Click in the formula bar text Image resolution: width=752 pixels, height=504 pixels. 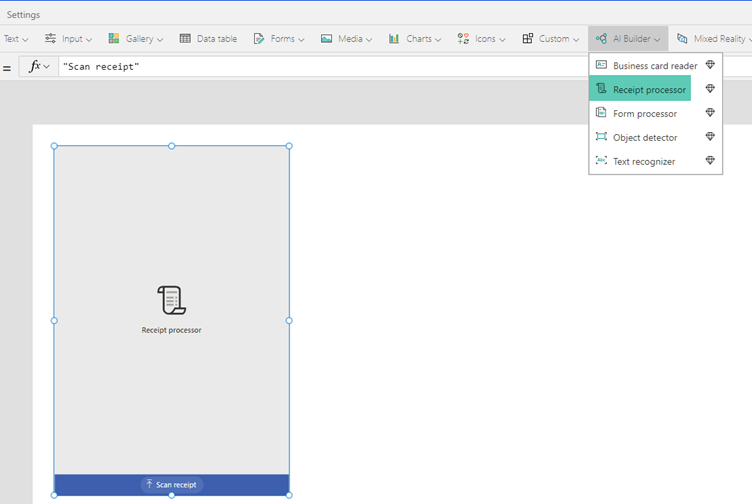point(101,67)
